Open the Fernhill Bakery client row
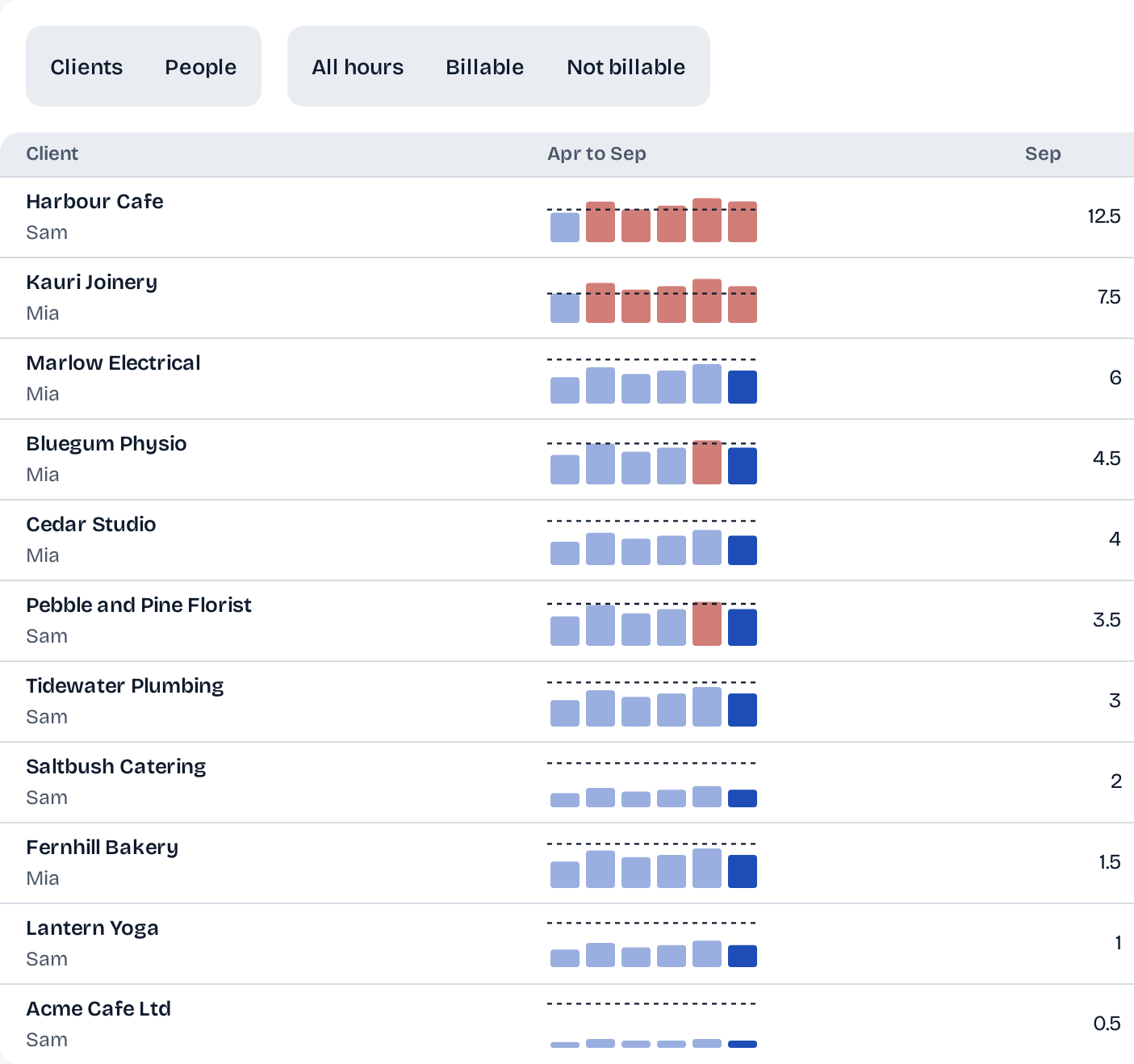This screenshot has height=1064, width=1134. click(x=567, y=864)
